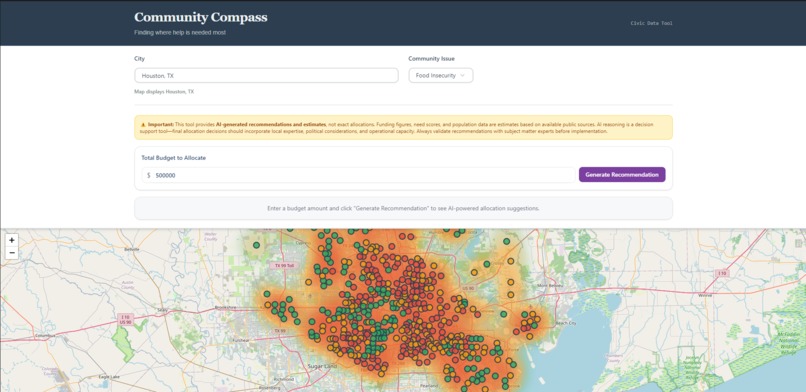Click the Total Budget amount field
This screenshot has width=806, height=392.
358,175
